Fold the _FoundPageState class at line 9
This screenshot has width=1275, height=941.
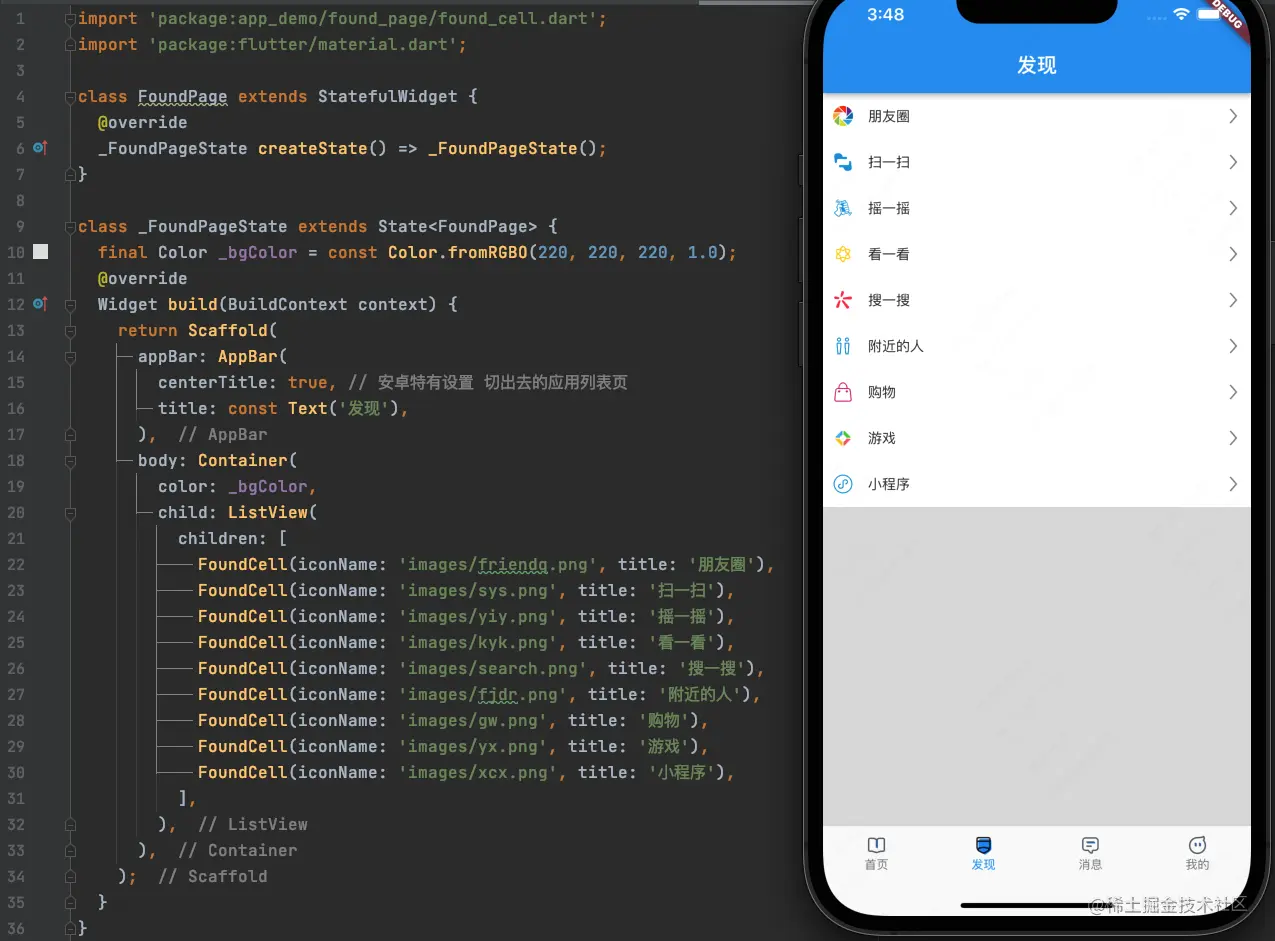tap(70, 226)
